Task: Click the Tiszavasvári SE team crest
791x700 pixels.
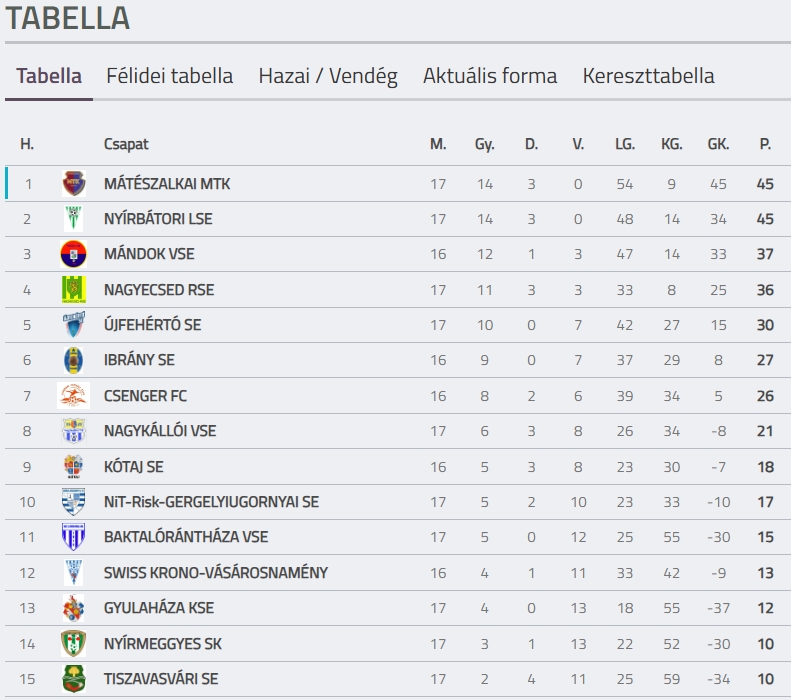Action: (74, 679)
